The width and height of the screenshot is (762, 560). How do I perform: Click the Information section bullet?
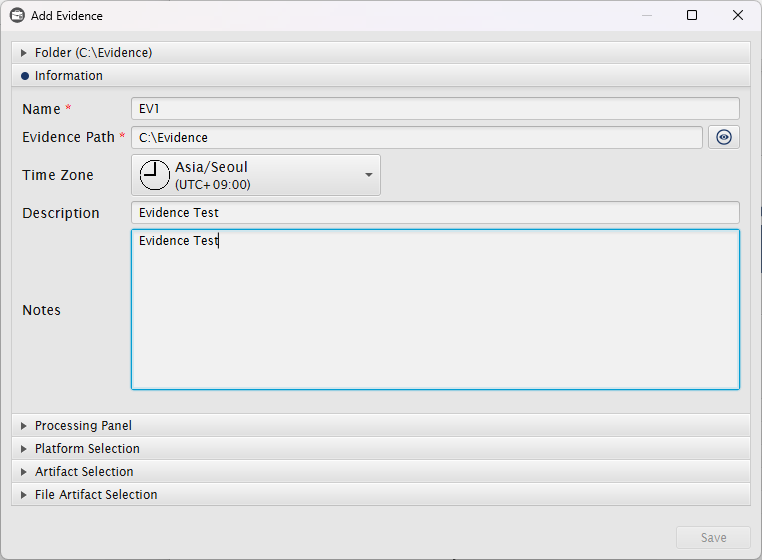[x=25, y=76]
